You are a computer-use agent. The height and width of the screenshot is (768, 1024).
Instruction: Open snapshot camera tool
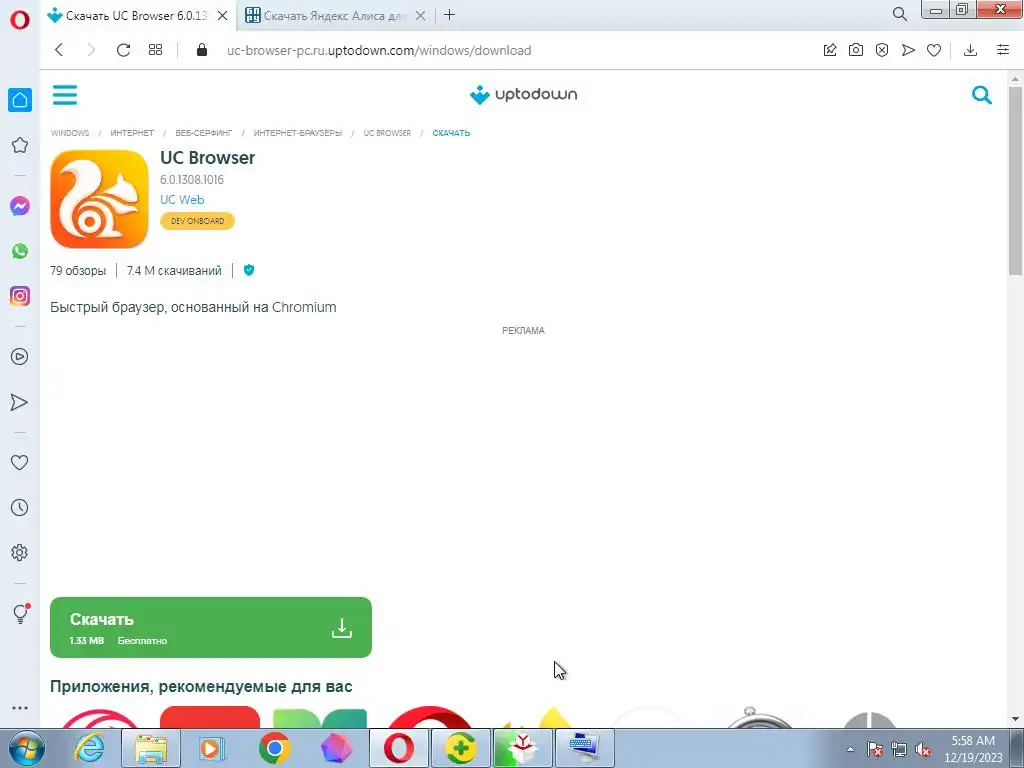[x=856, y=50]
